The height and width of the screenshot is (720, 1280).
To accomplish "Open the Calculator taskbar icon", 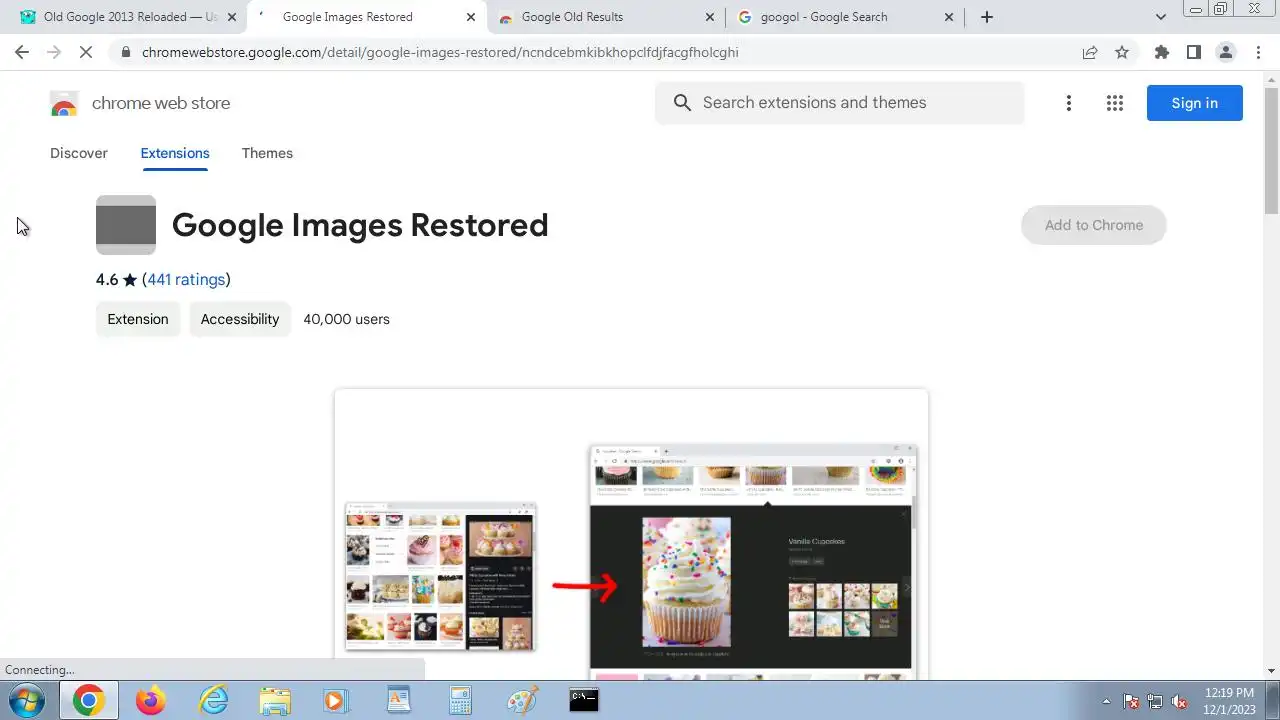I will [460, 700].
